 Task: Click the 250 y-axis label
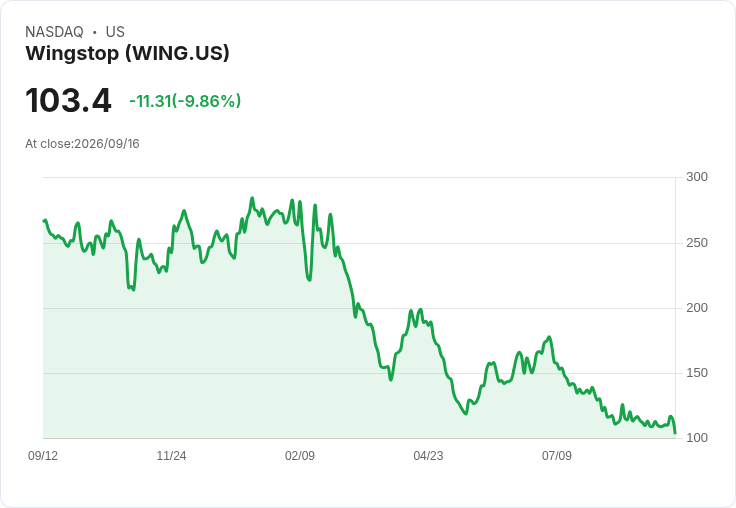point(697,243)
